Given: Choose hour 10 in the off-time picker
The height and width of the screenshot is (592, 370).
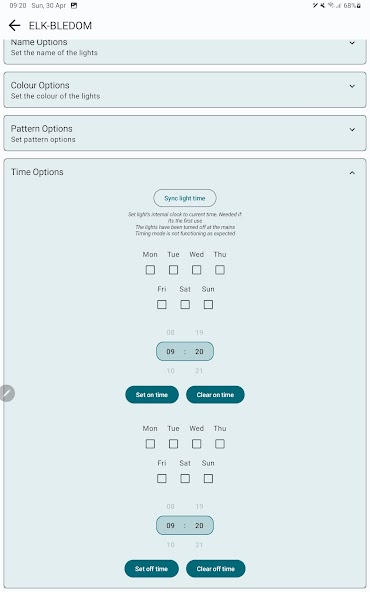Looking at the screenshot, I should (170, 545).
